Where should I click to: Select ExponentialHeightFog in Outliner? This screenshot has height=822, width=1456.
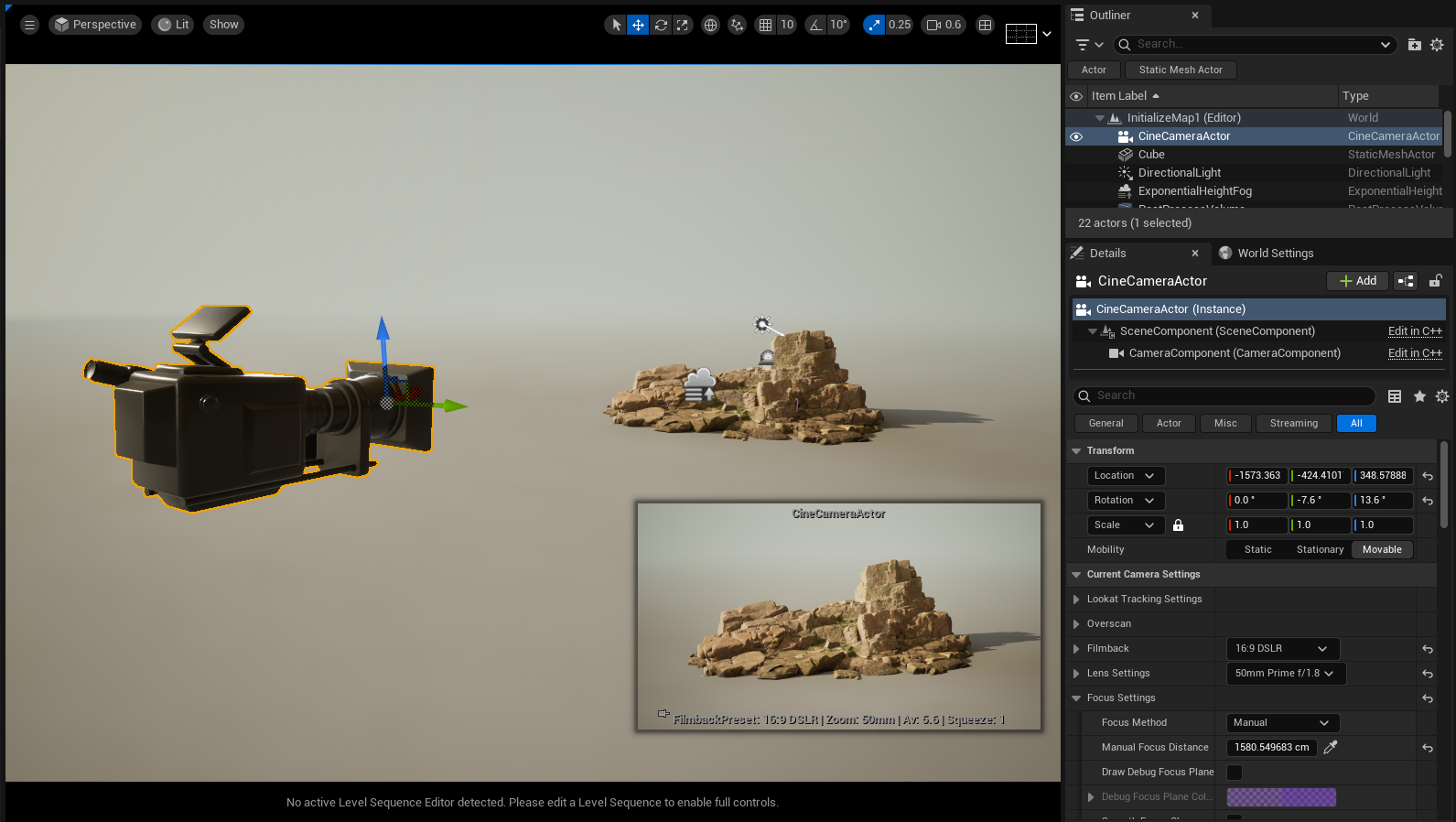tap(1194, 191)
